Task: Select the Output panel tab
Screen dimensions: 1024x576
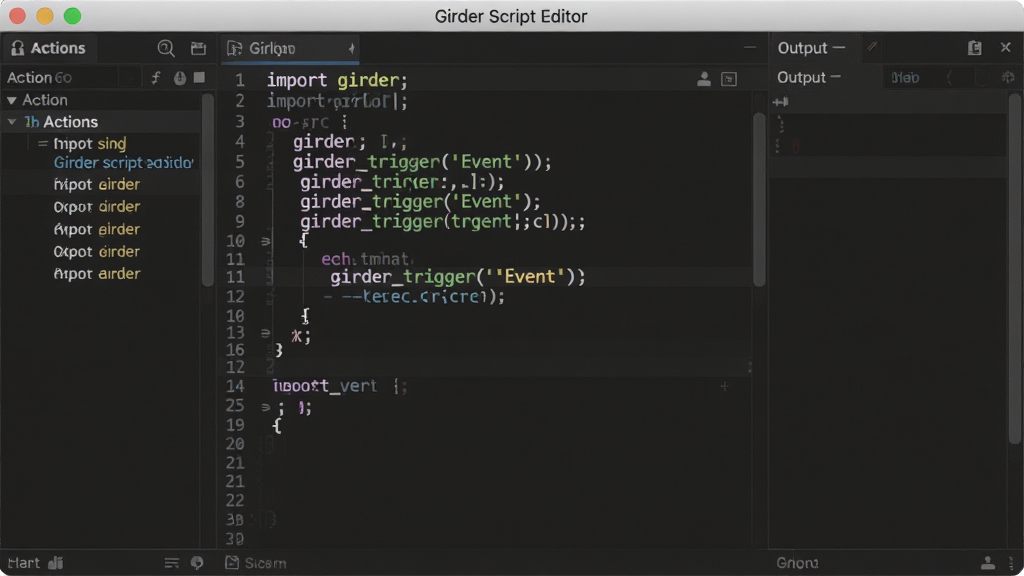Action: tap(811, 48)
